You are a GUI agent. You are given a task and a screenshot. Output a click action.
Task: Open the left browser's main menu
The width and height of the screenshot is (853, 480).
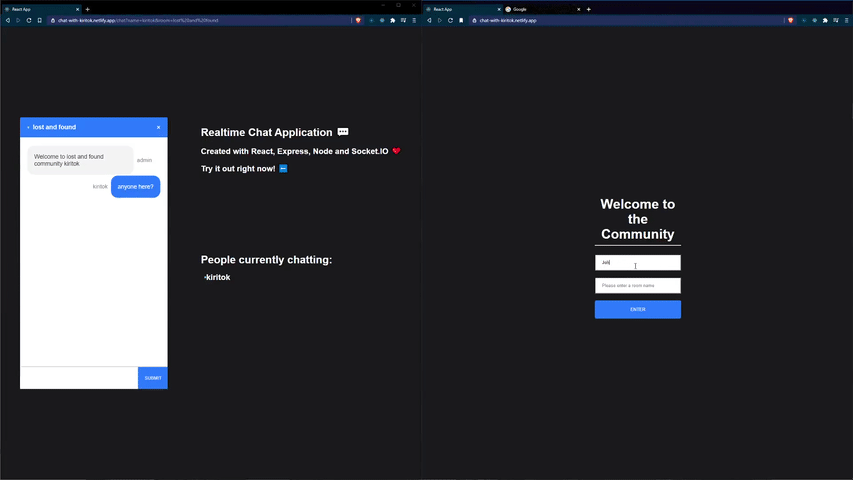pos(414,20)
